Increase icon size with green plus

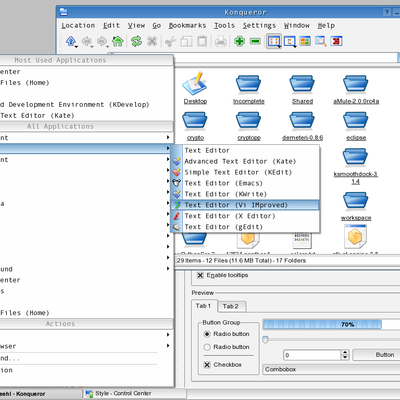pyautogui.click(x=239, y=41)
